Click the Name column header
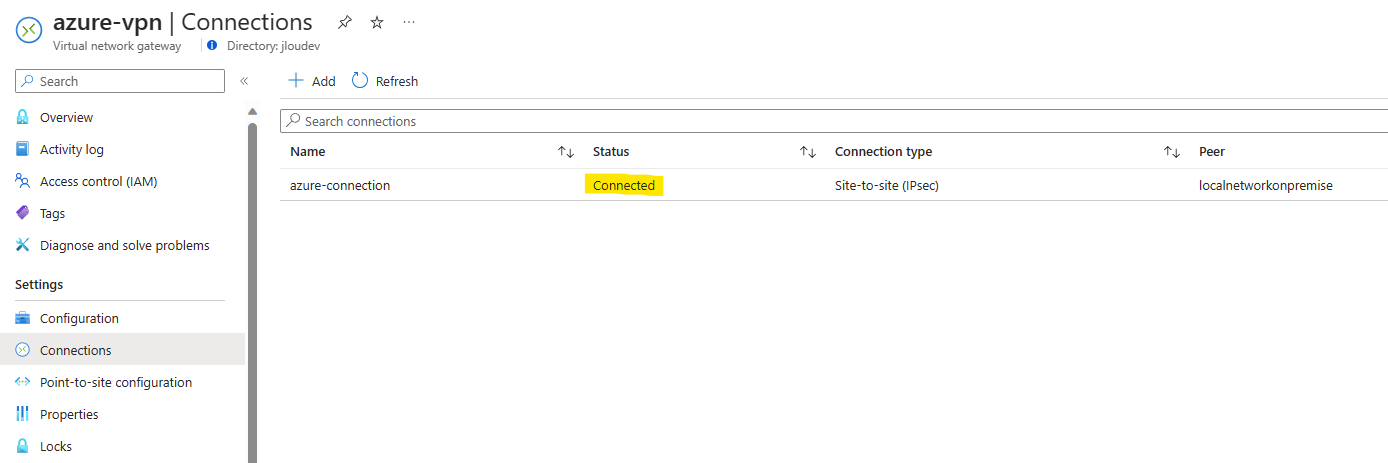 (308, 152)
